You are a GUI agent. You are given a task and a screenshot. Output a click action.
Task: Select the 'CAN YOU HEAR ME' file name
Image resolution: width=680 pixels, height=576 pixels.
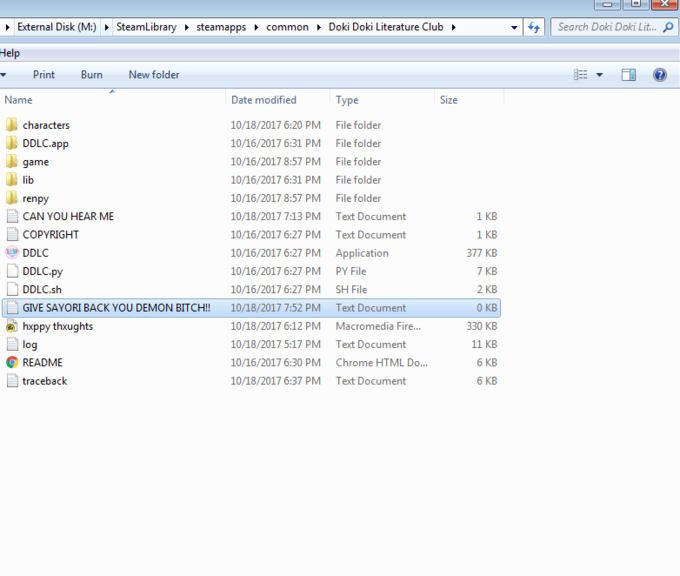pos(68,216)
